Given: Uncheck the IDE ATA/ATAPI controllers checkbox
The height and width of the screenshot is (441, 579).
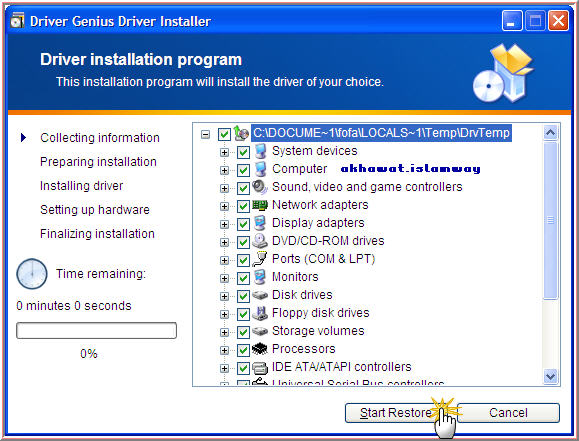Looking at the screenshot, I should click(243, 368).
